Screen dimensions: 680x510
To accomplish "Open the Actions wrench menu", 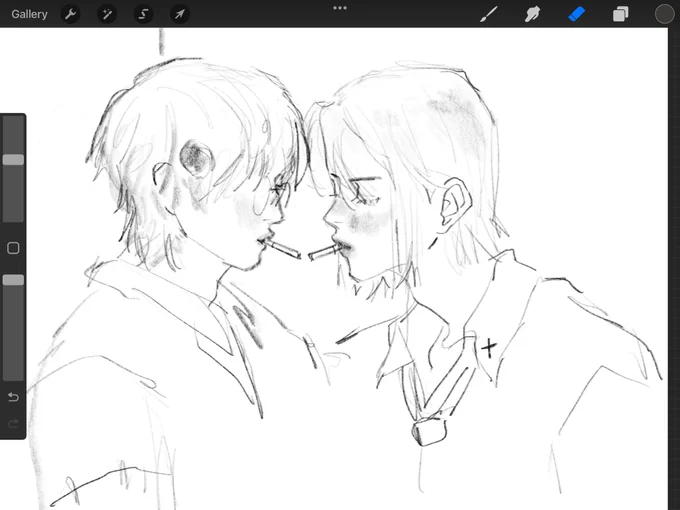I will click(x=70, y=14).
